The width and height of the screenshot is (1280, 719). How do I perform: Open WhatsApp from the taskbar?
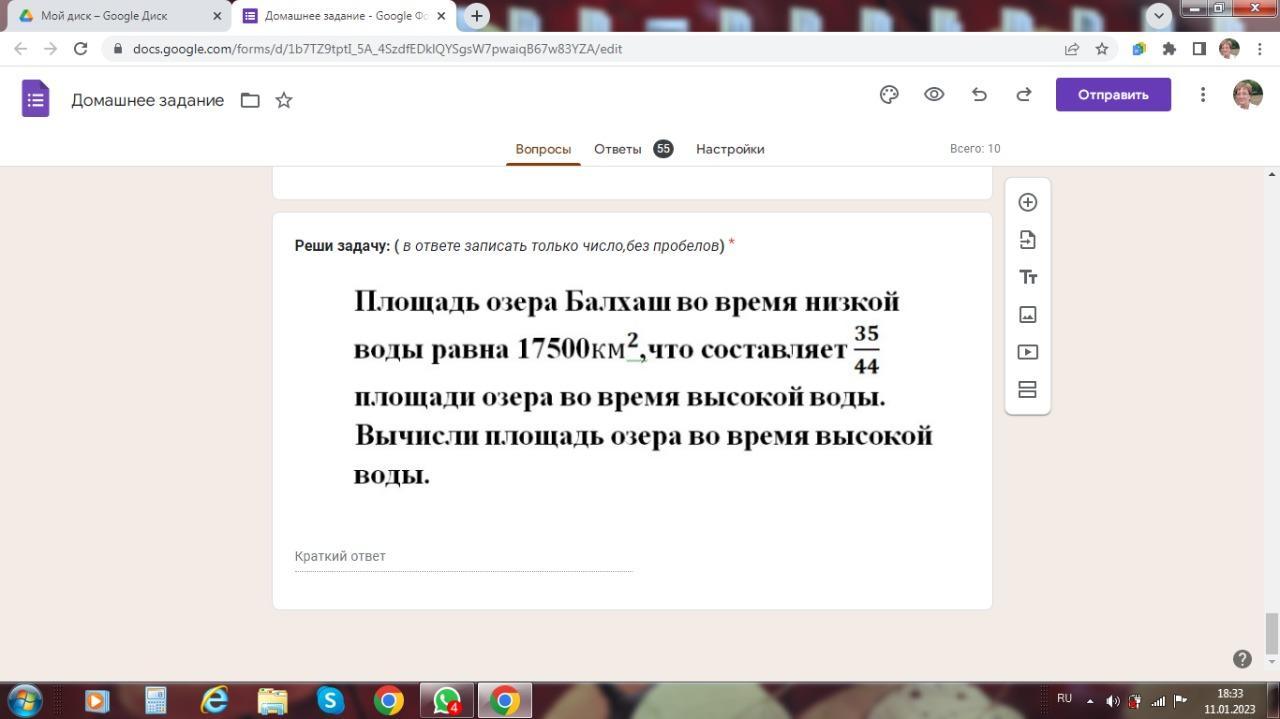(446, 701)
